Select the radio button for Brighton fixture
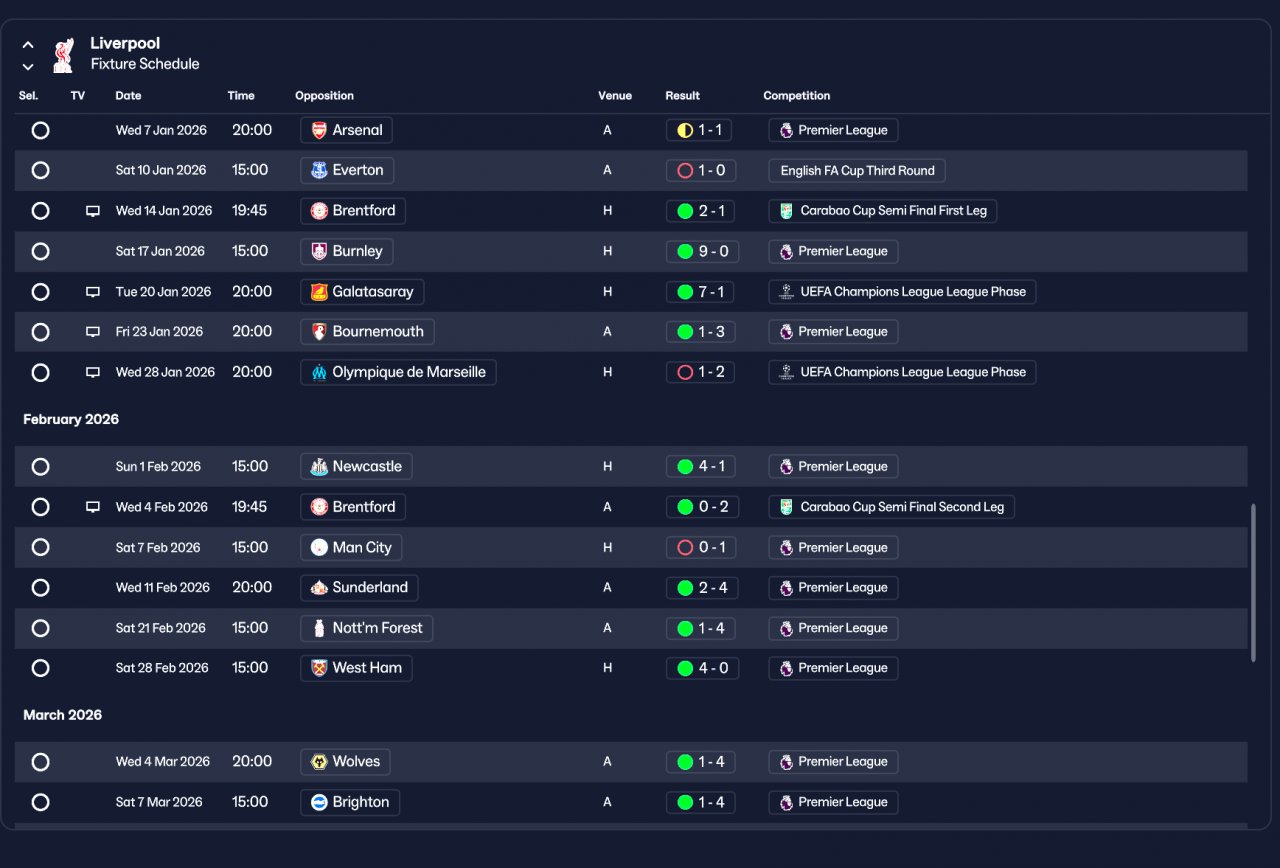This screenshot has height=868, width=1280. [x=40, y=802]
